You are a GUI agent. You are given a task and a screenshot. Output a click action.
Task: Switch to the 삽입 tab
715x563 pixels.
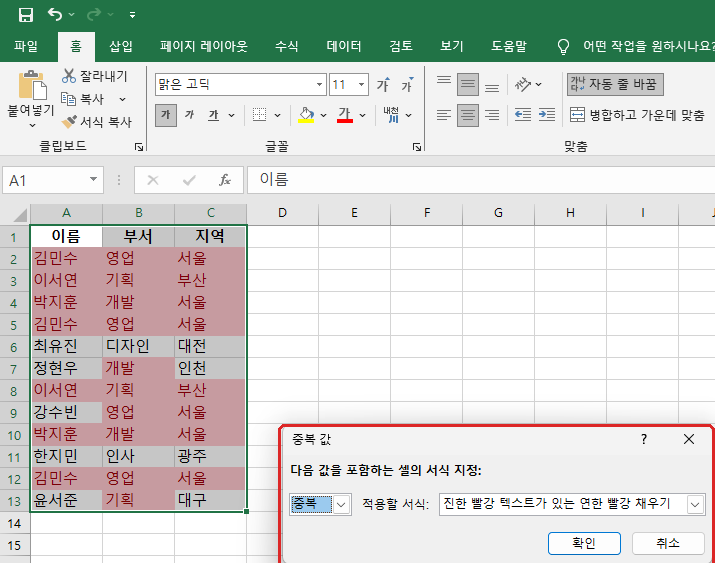point(121,46)
